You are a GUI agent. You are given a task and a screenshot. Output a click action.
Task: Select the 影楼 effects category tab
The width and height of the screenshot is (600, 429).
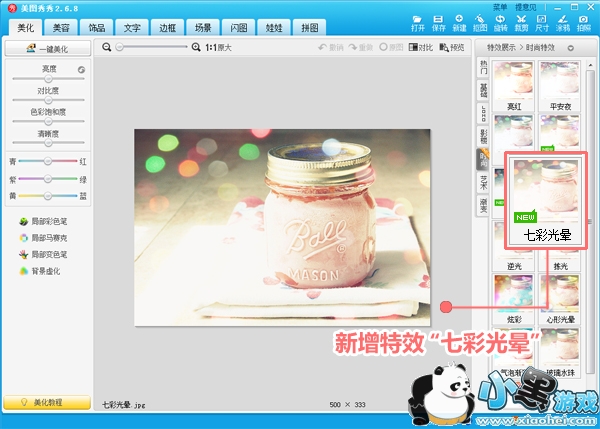[483, 136]
